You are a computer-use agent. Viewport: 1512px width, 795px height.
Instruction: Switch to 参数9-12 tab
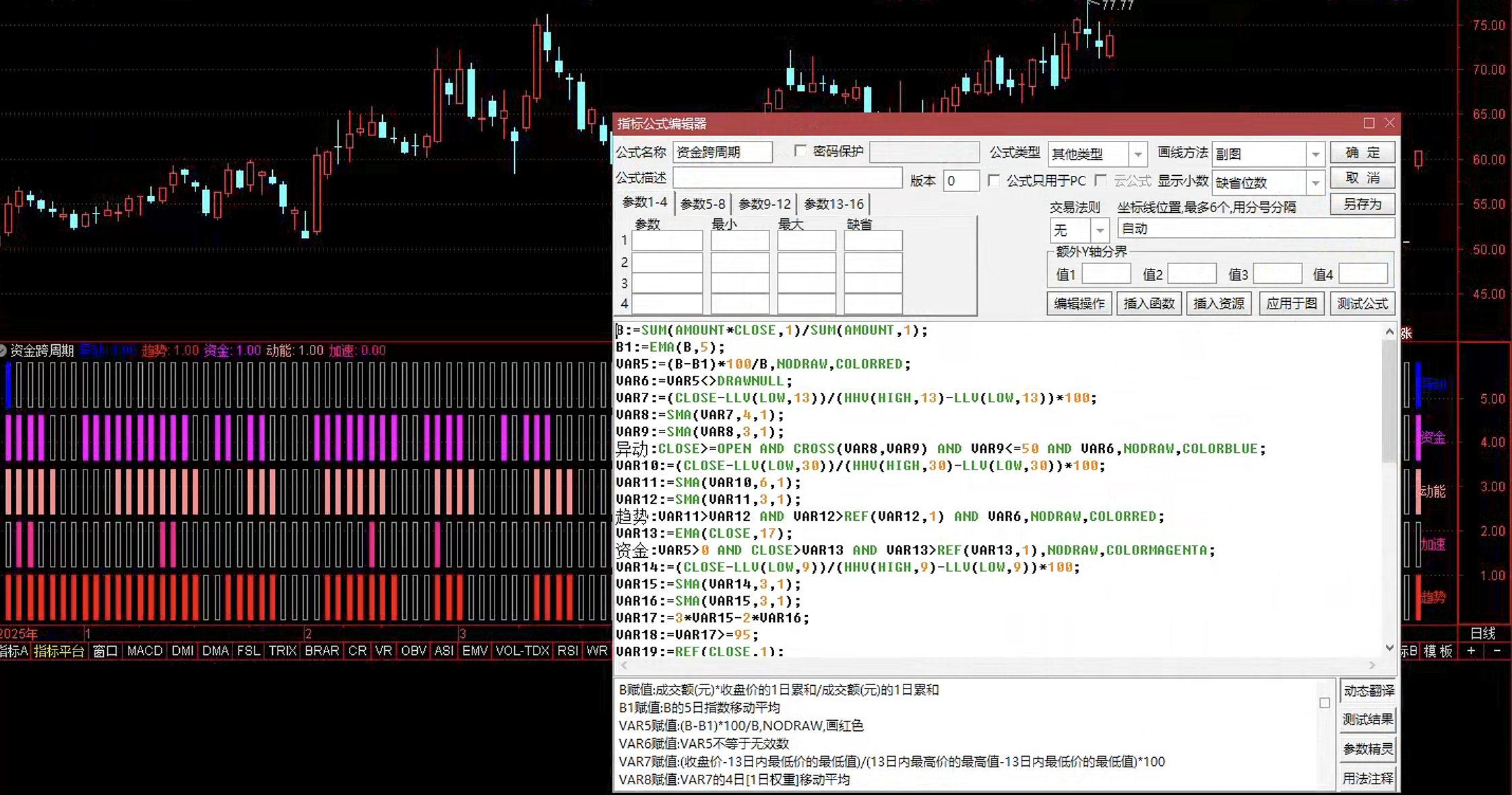[764, 203]
